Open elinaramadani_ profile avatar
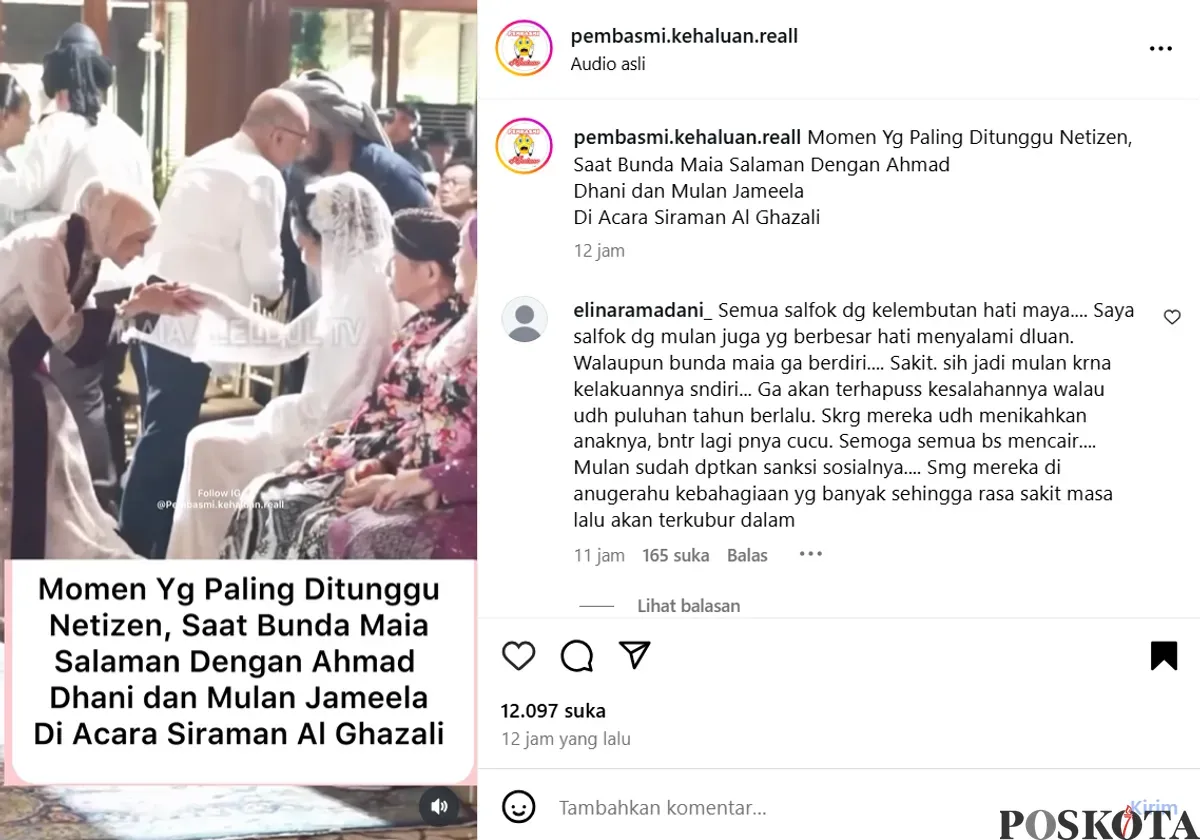 point(524,320)
